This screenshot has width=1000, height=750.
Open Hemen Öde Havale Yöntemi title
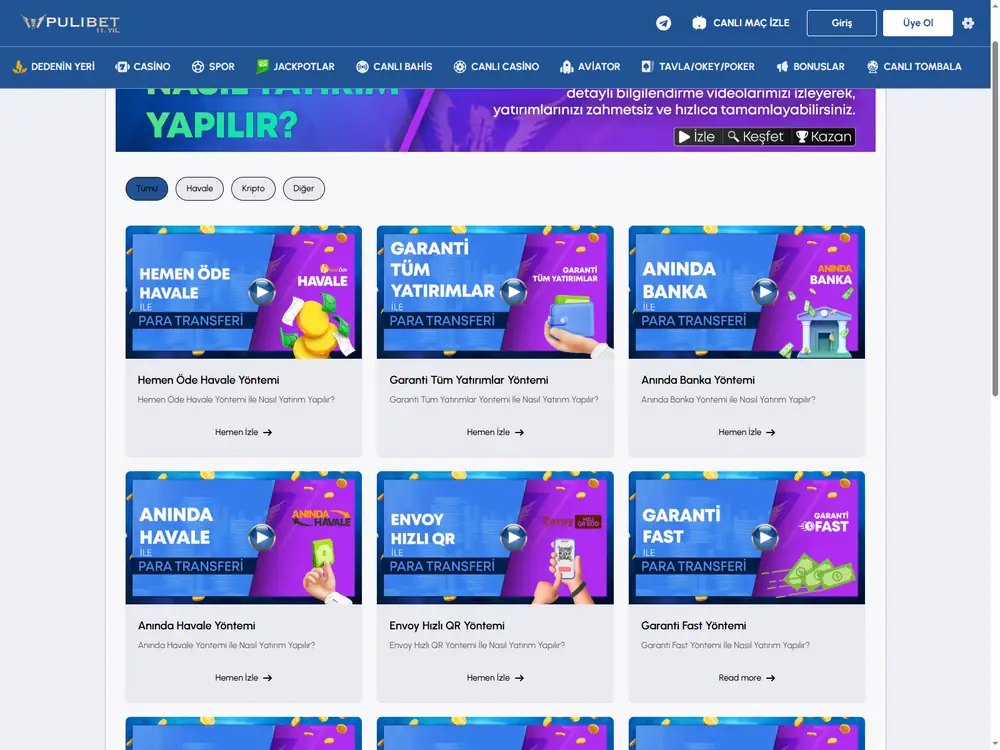click(x=209, y=380)
